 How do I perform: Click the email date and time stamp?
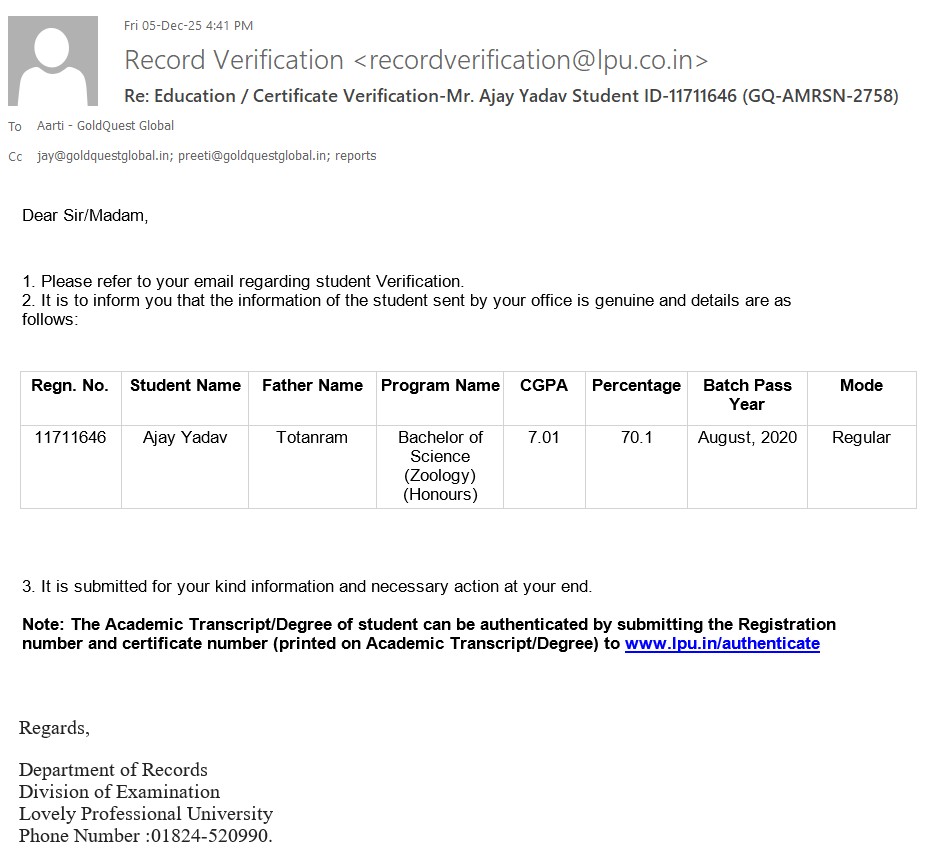(x=188, y=25)
